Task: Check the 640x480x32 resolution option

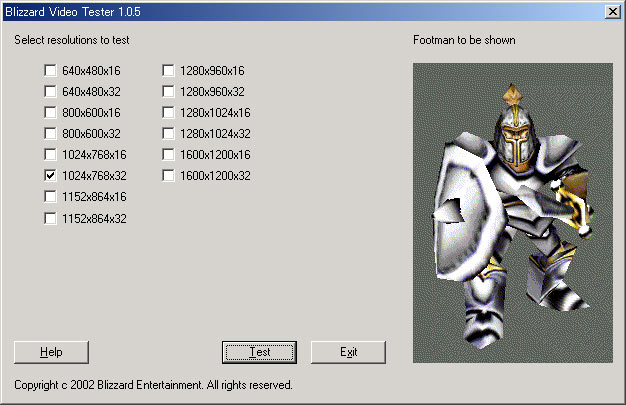Action: coord(50,92)
